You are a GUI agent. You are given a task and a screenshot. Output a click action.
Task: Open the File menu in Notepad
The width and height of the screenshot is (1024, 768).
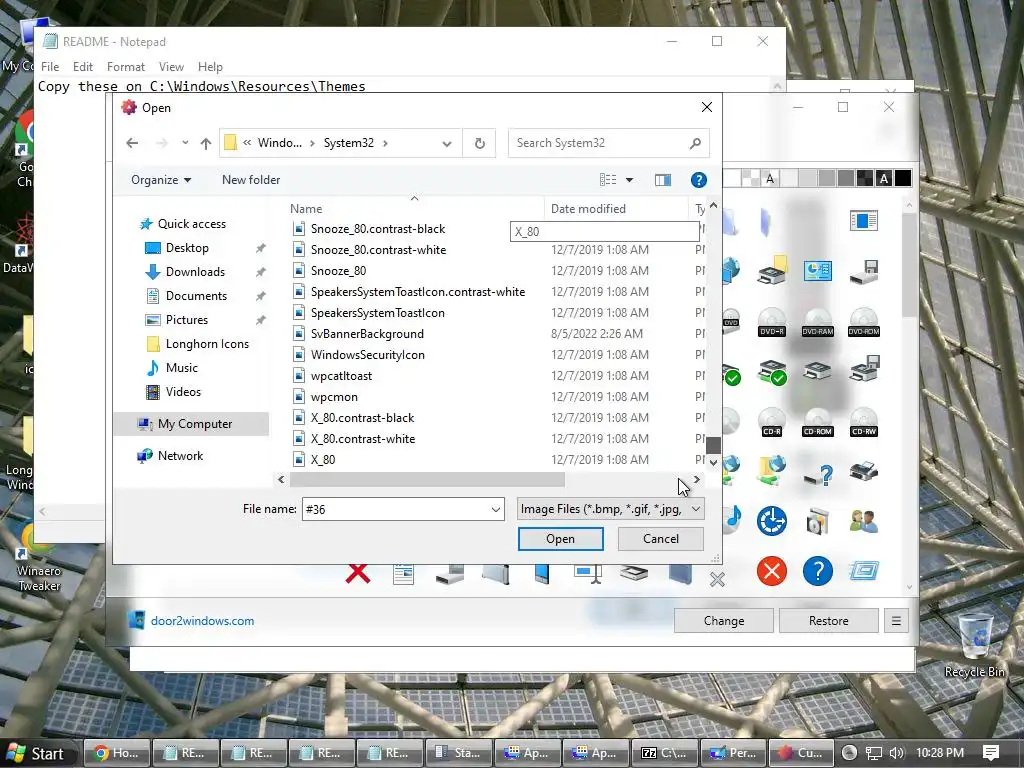50,67
